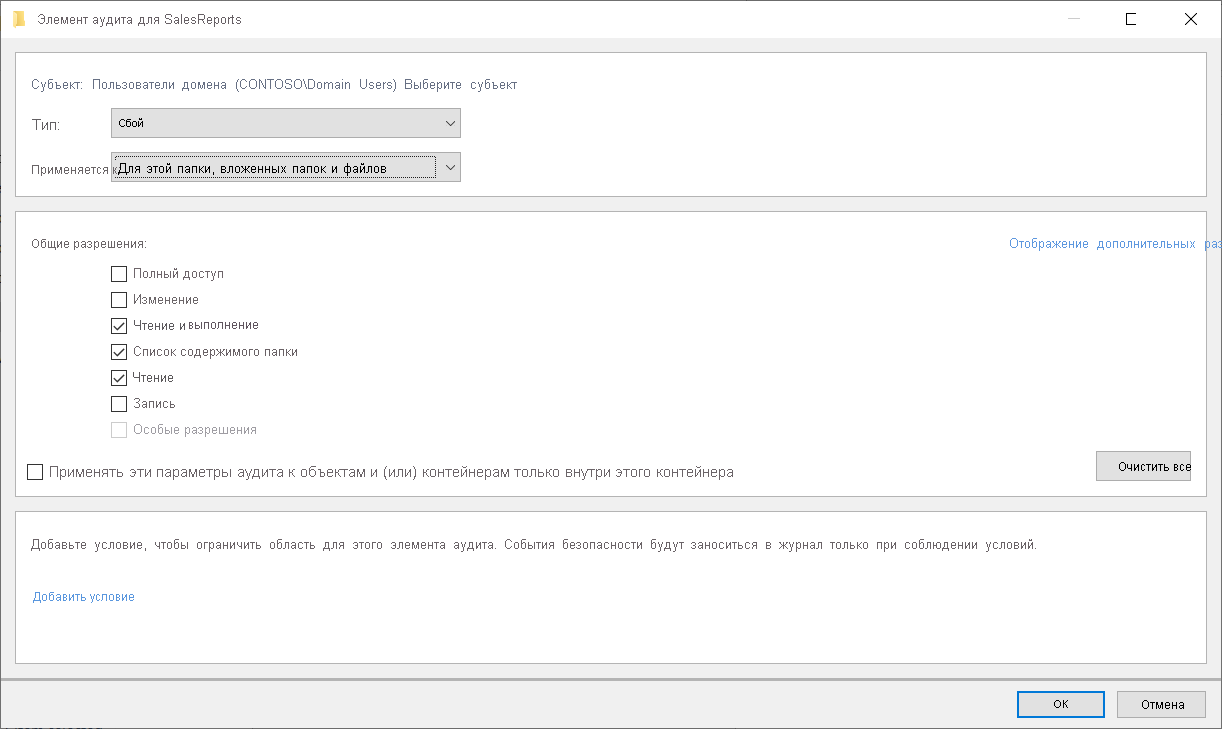Confirm the audit entry with "ОК"
The width and height of the screenshot is (1222, 729).
click(1060, 703)
